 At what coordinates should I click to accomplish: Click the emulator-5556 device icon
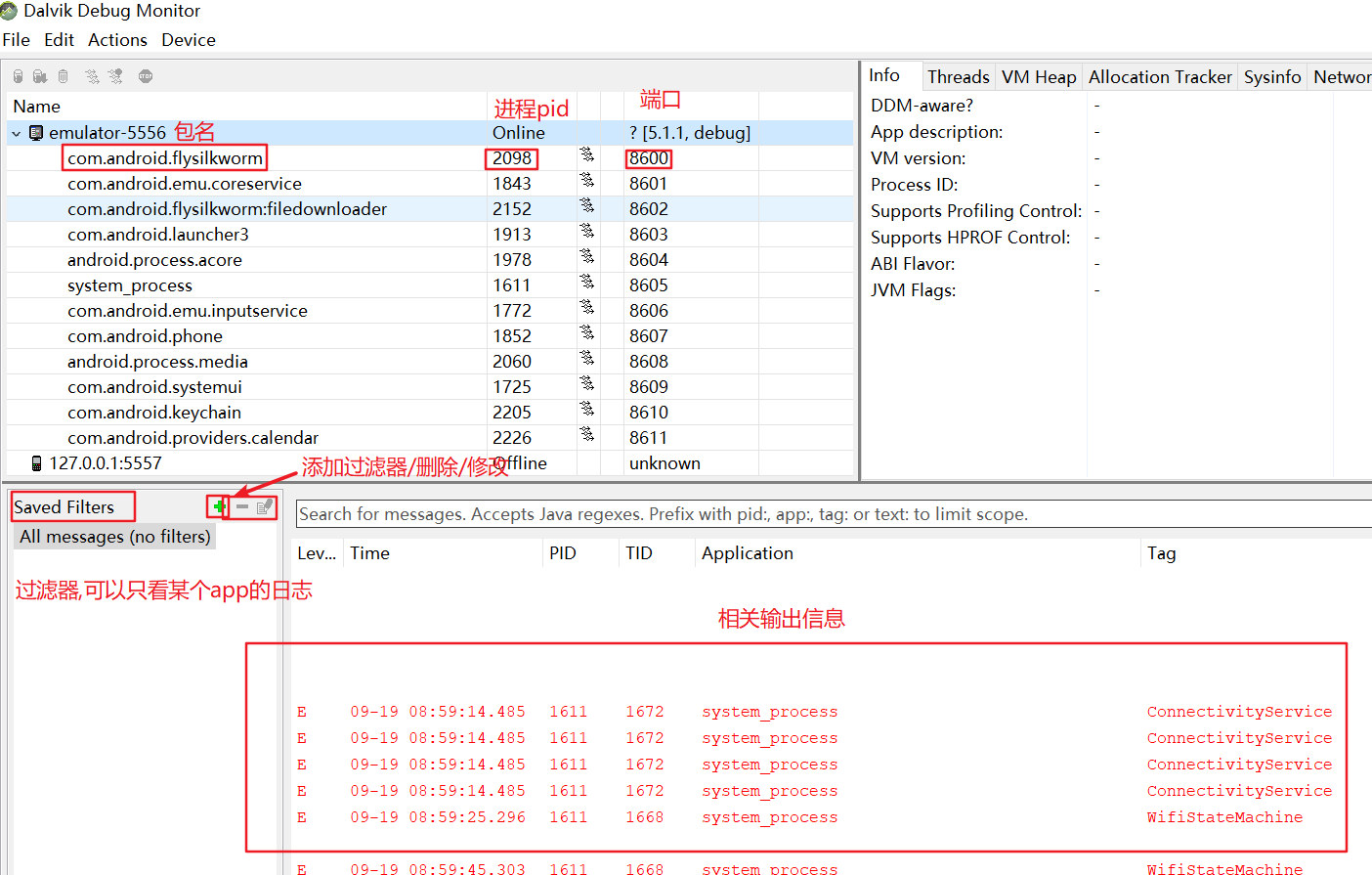pos(36,133)
